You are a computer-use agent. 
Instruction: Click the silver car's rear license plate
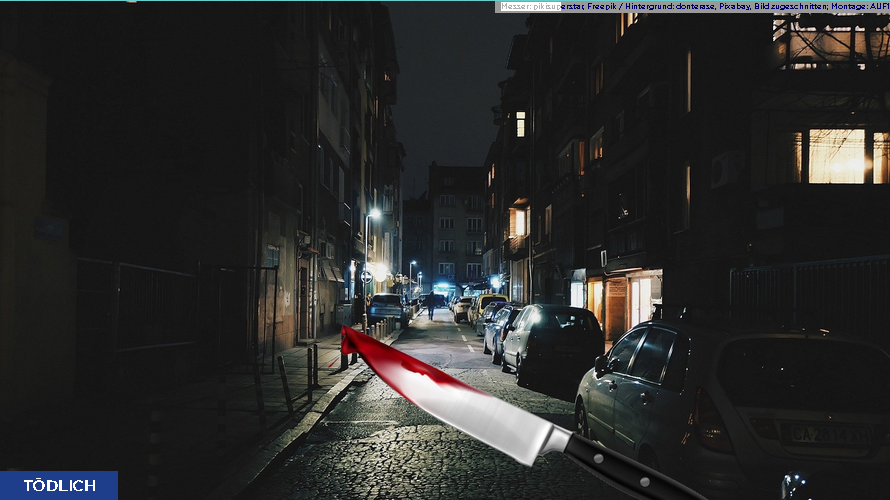click(x=828, y=434)
